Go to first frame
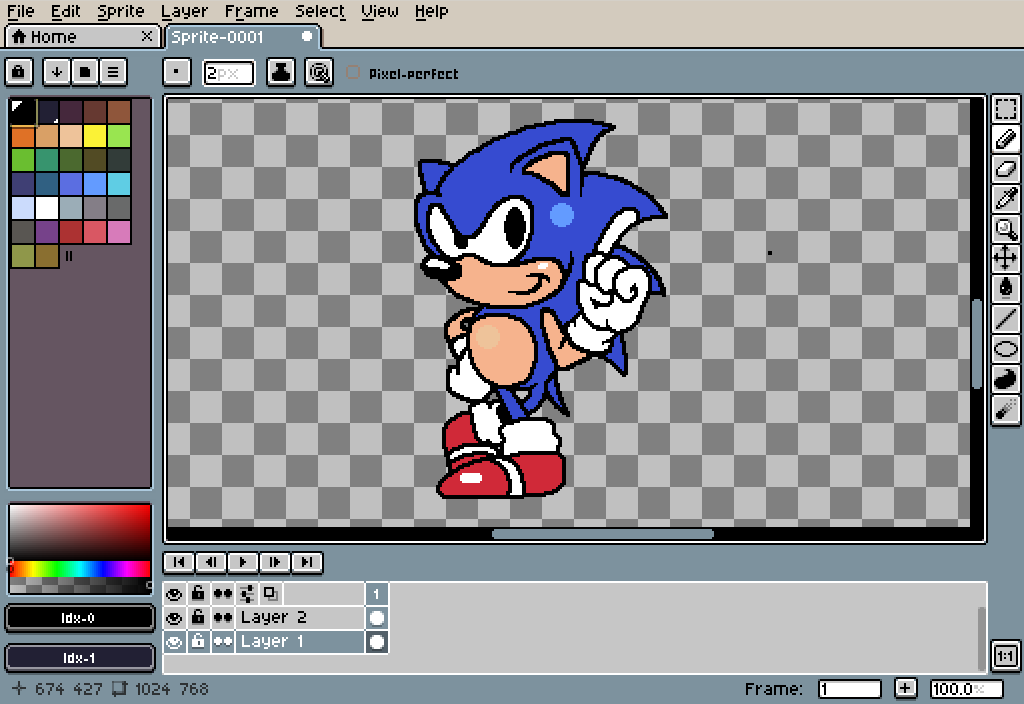This screenshot has height=704, width=1024. tap(179, 562)
